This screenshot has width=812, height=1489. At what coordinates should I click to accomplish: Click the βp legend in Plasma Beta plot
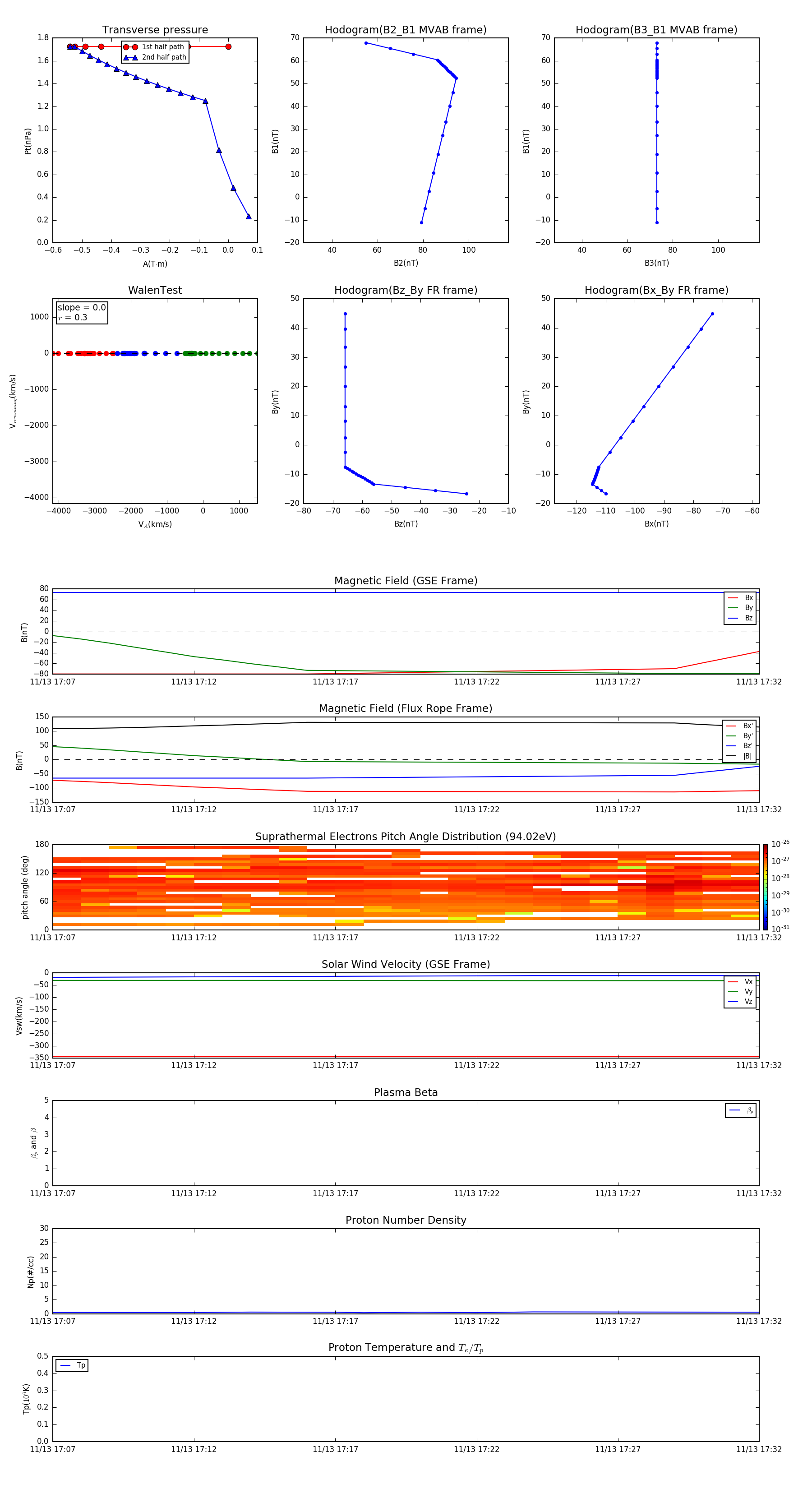741,1110
